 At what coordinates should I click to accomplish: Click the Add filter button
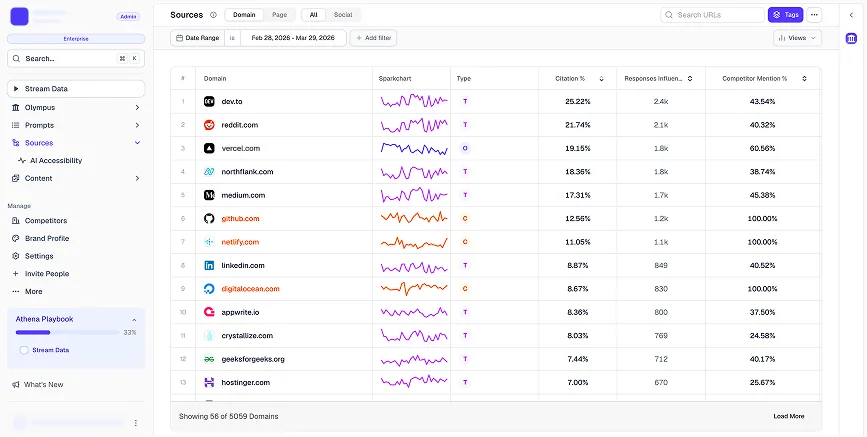pos(373,38)
